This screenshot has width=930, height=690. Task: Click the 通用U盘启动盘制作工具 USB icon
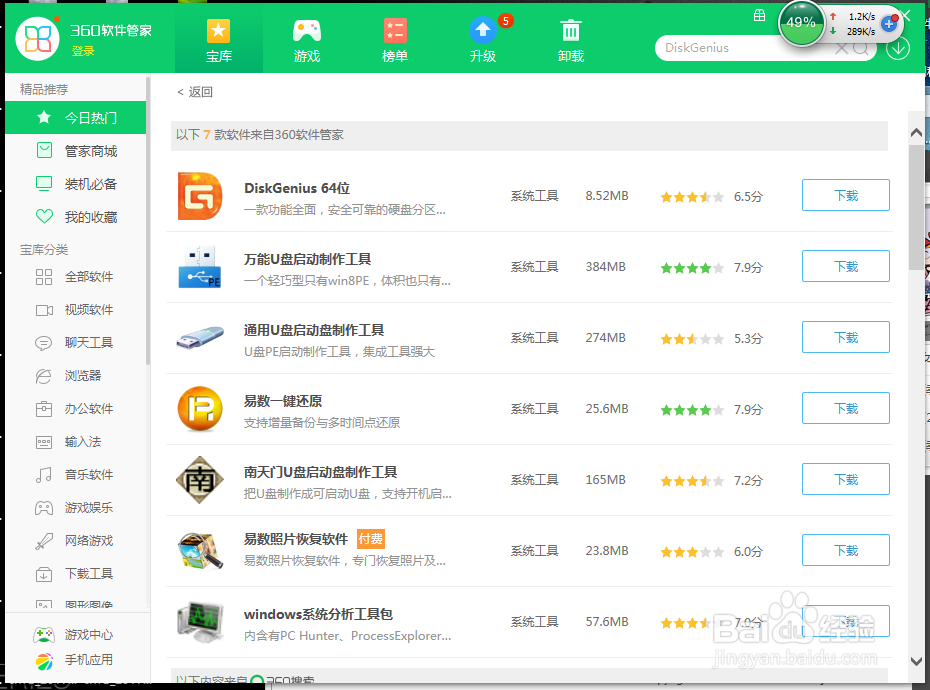(200, 338)
